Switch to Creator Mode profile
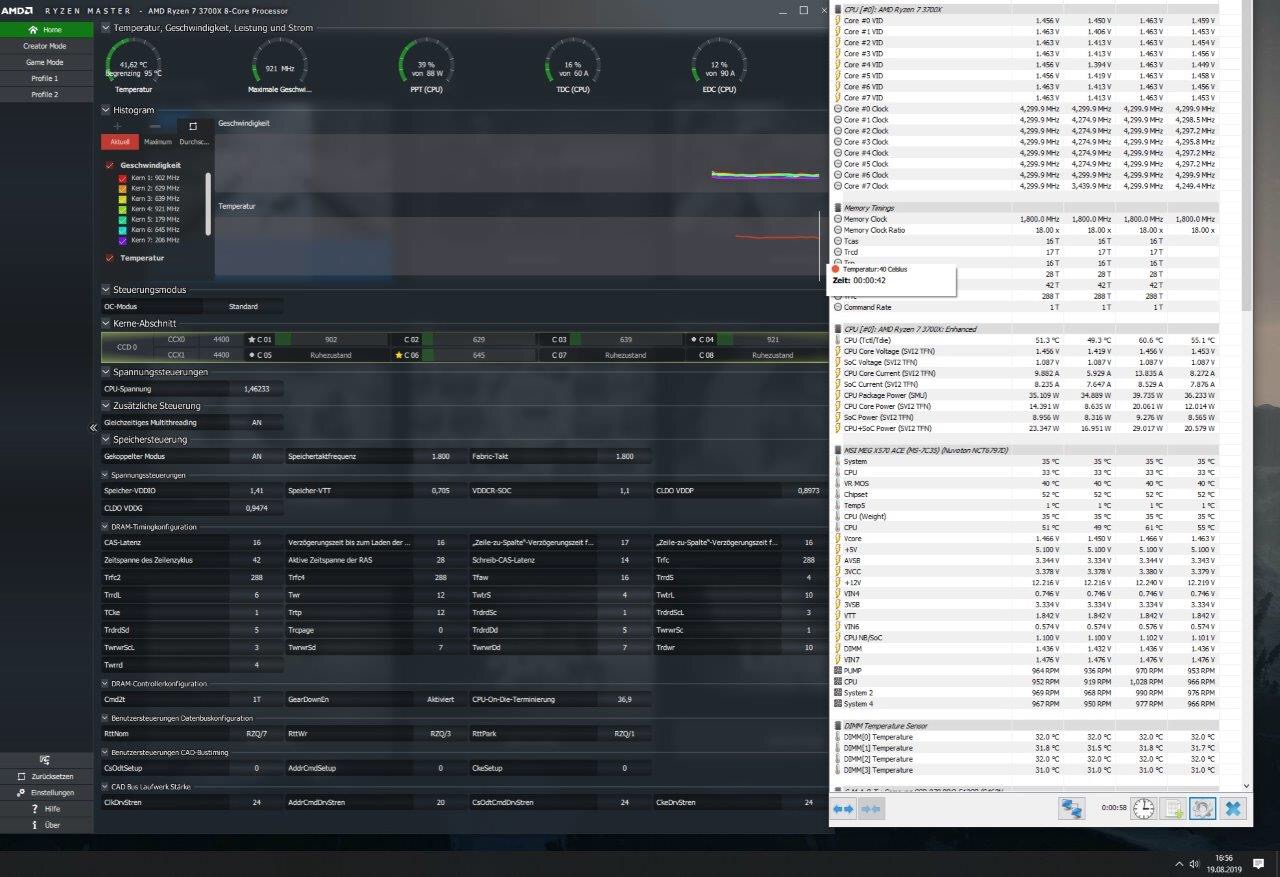Viewport: 1280px width, 877px height. [x=46, y=46]
